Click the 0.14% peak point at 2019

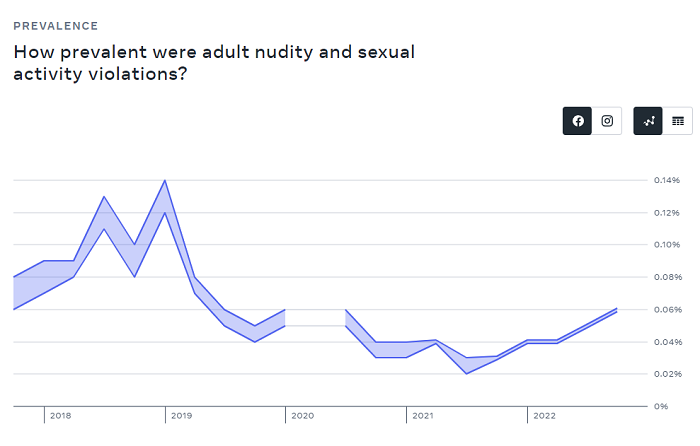click(x=165, y=180)
